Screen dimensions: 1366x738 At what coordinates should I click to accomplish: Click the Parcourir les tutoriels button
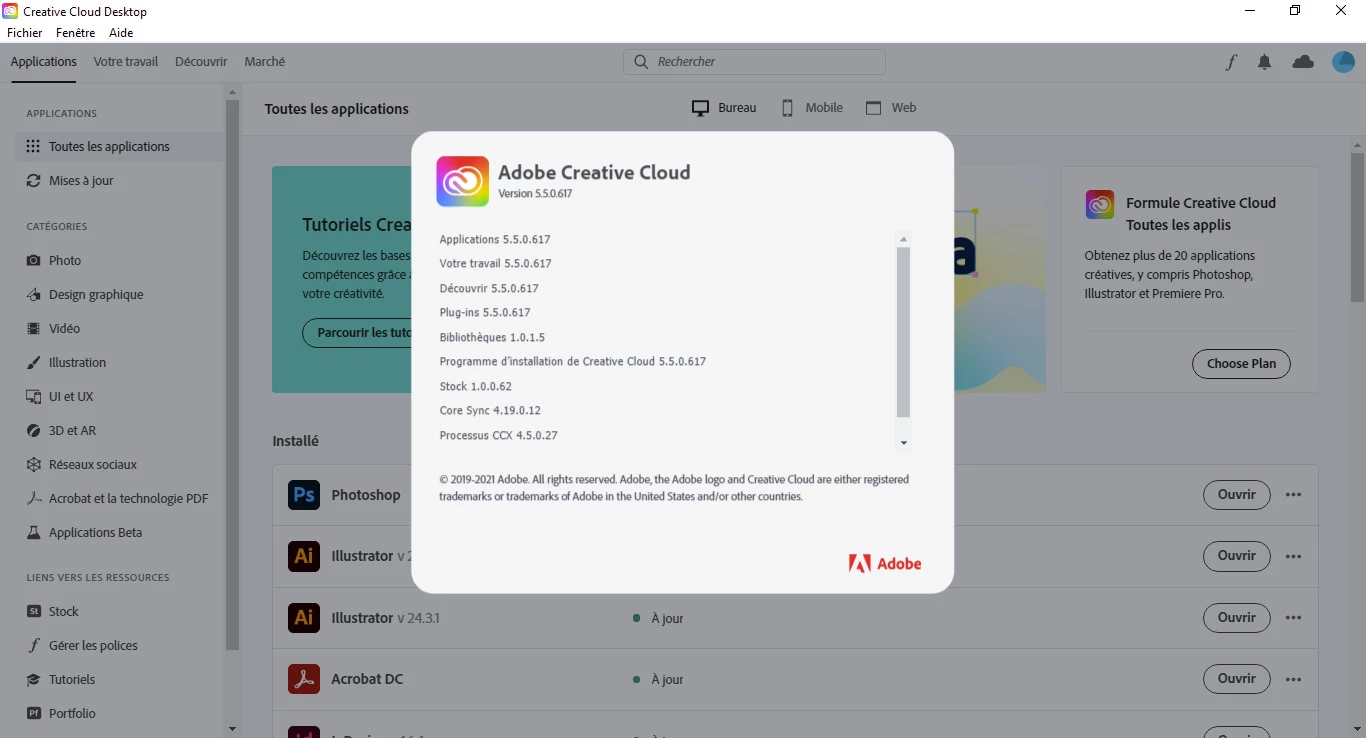[357, 333]
